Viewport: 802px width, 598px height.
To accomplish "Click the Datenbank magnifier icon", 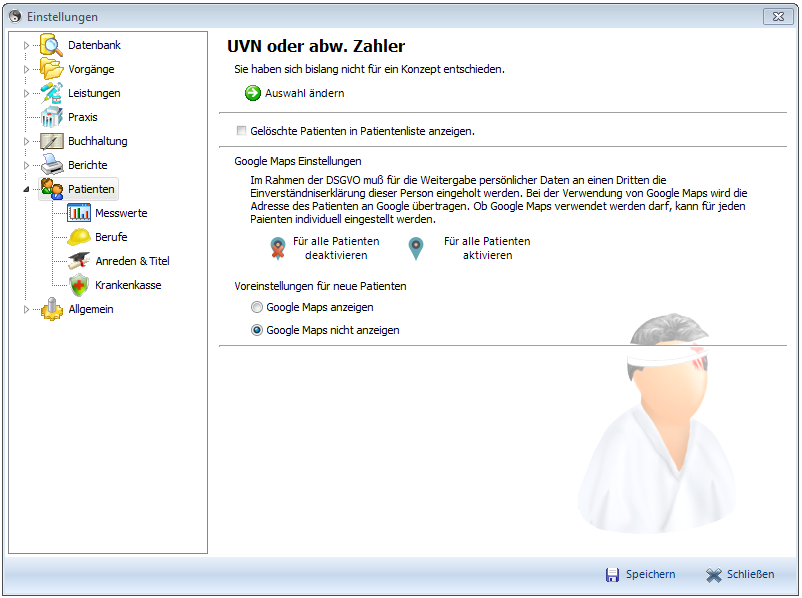I will pos(52,45).
